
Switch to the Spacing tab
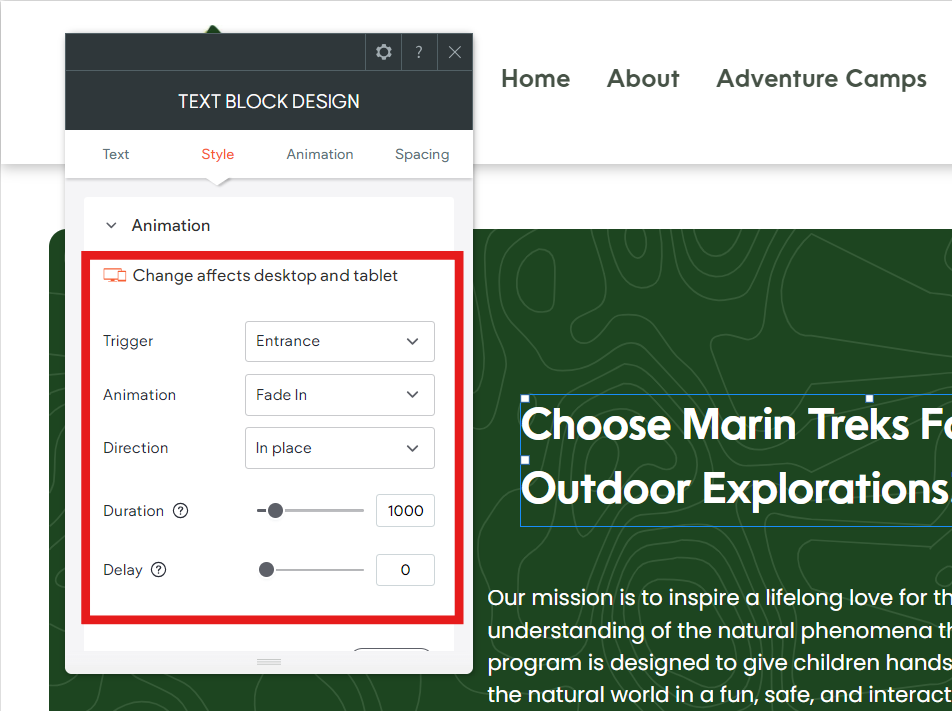[422, 154]
